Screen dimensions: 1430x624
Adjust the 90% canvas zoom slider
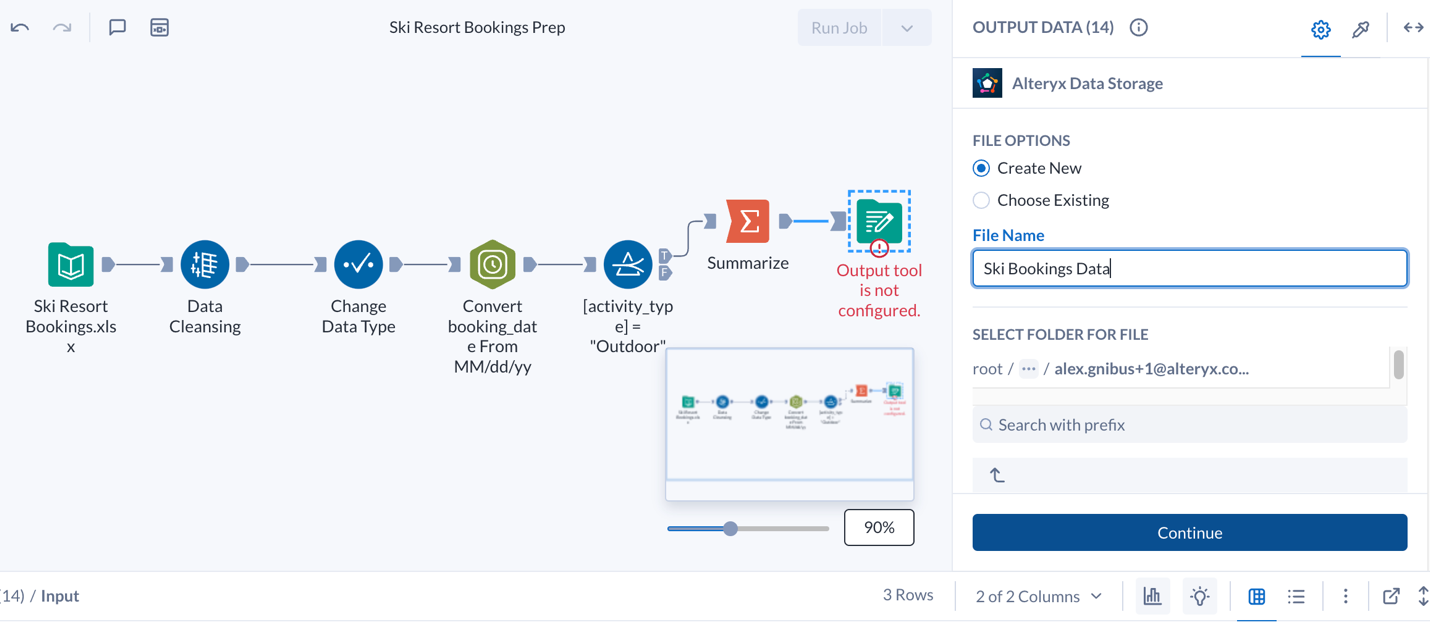point(730,527)
